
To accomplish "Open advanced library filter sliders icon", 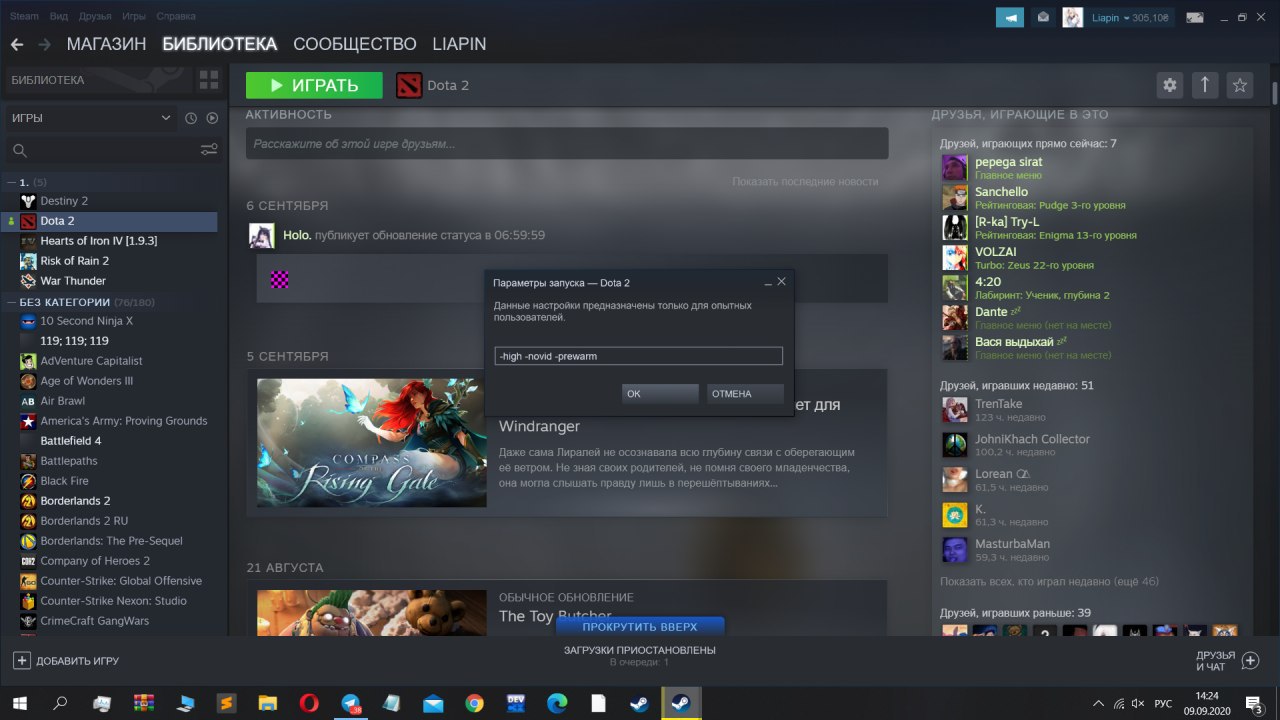I will click(x=209, y=150).
